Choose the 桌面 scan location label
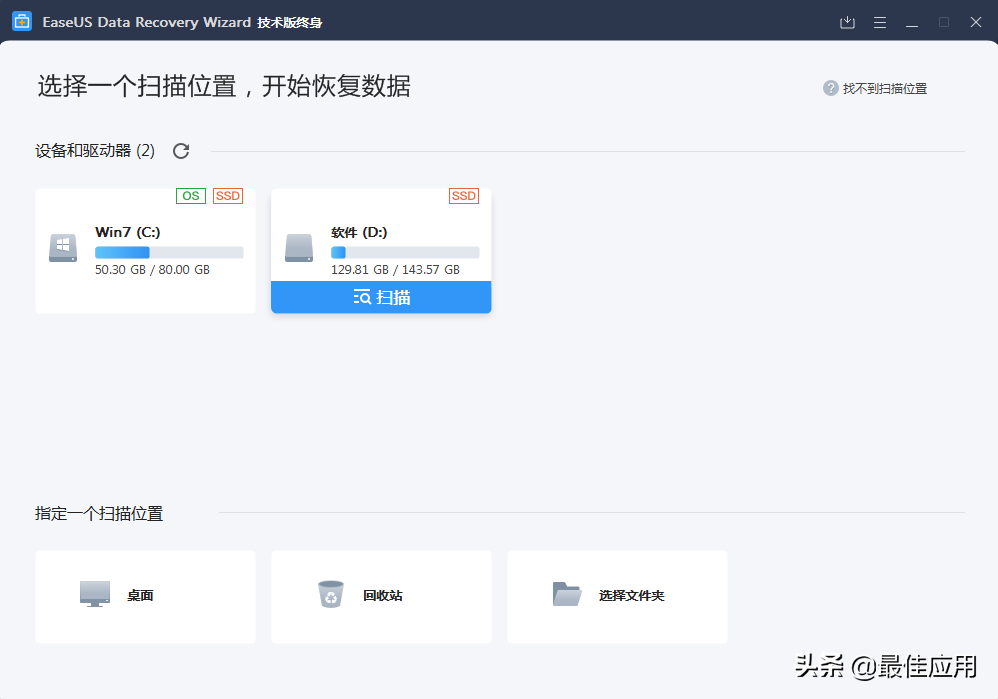The image size is (998, 699). pos(140,596)
